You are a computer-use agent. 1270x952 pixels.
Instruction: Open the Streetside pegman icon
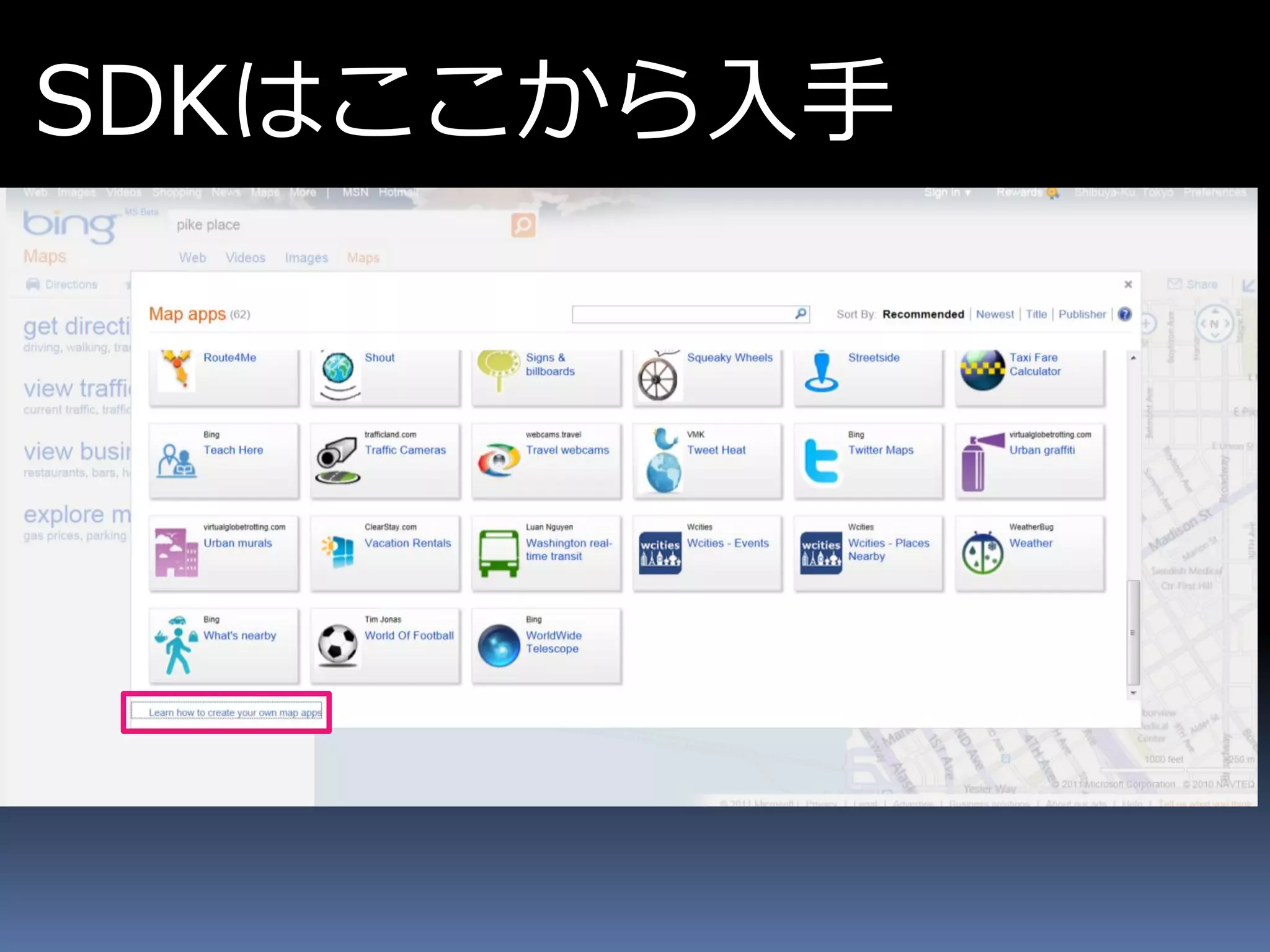(822, 371)
